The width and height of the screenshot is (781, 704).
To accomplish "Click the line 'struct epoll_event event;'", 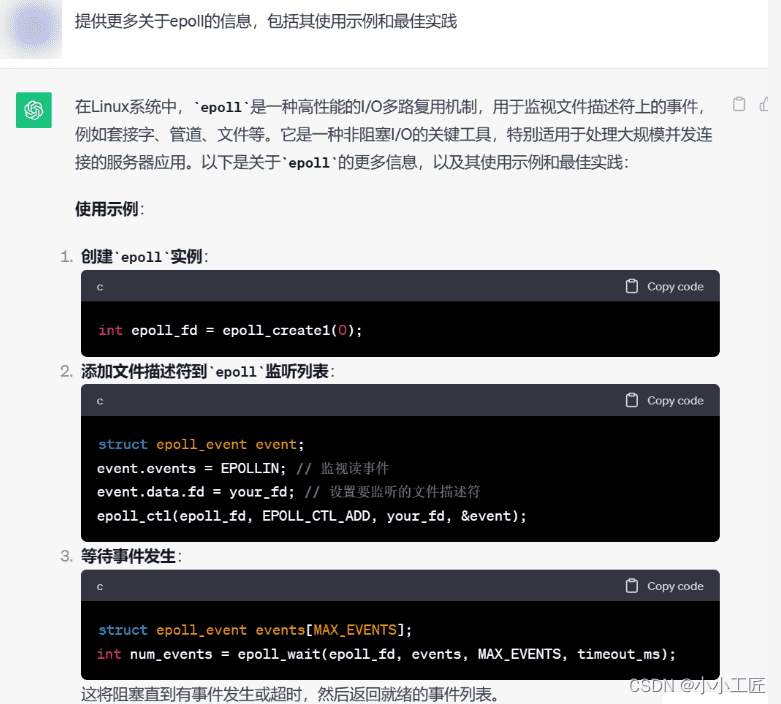I will point(201,444).
